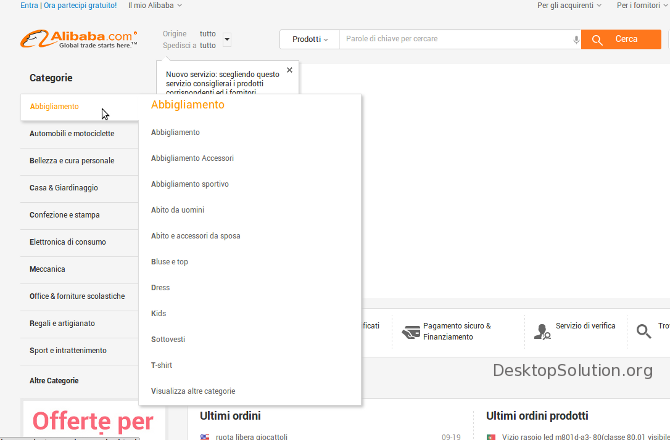Click the microphone voice search icon
Screen dimensions: 670x440
[576, 40]
